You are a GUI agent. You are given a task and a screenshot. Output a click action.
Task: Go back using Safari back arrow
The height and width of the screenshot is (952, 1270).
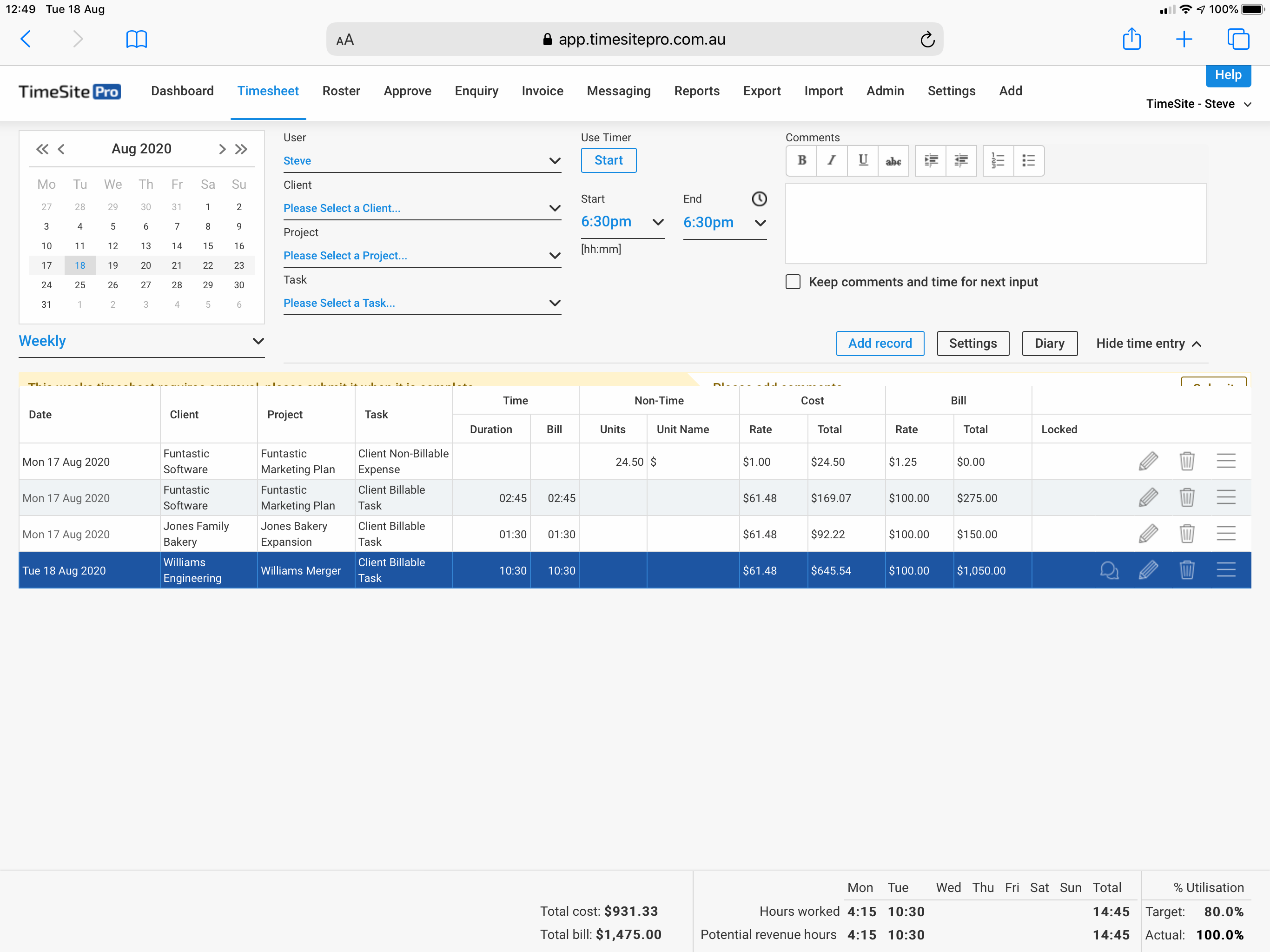tap(26, 39)
